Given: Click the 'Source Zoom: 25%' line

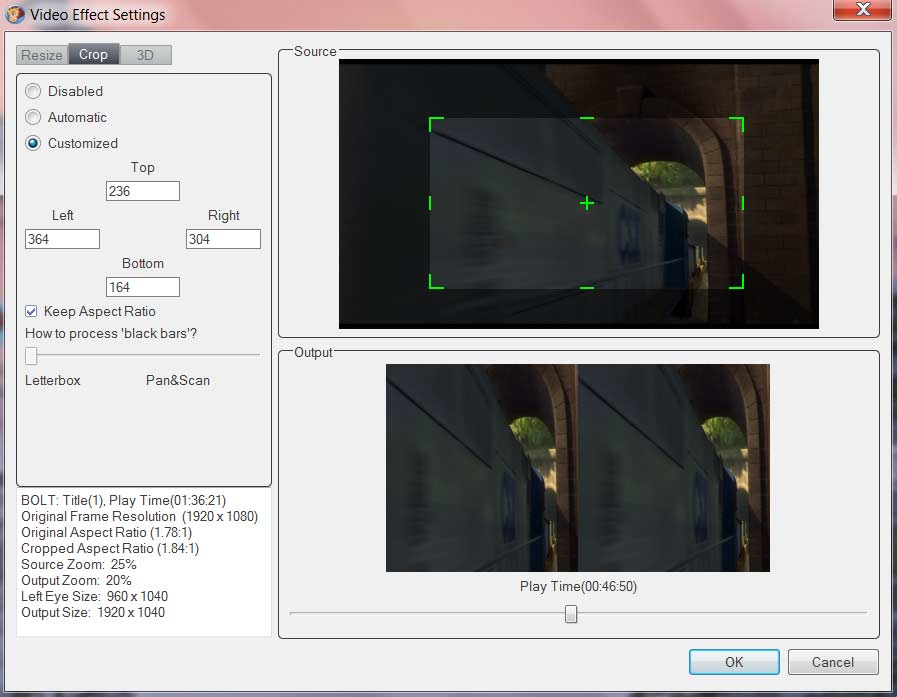Looking at the screenshot, I should click(x=79, y=565).
